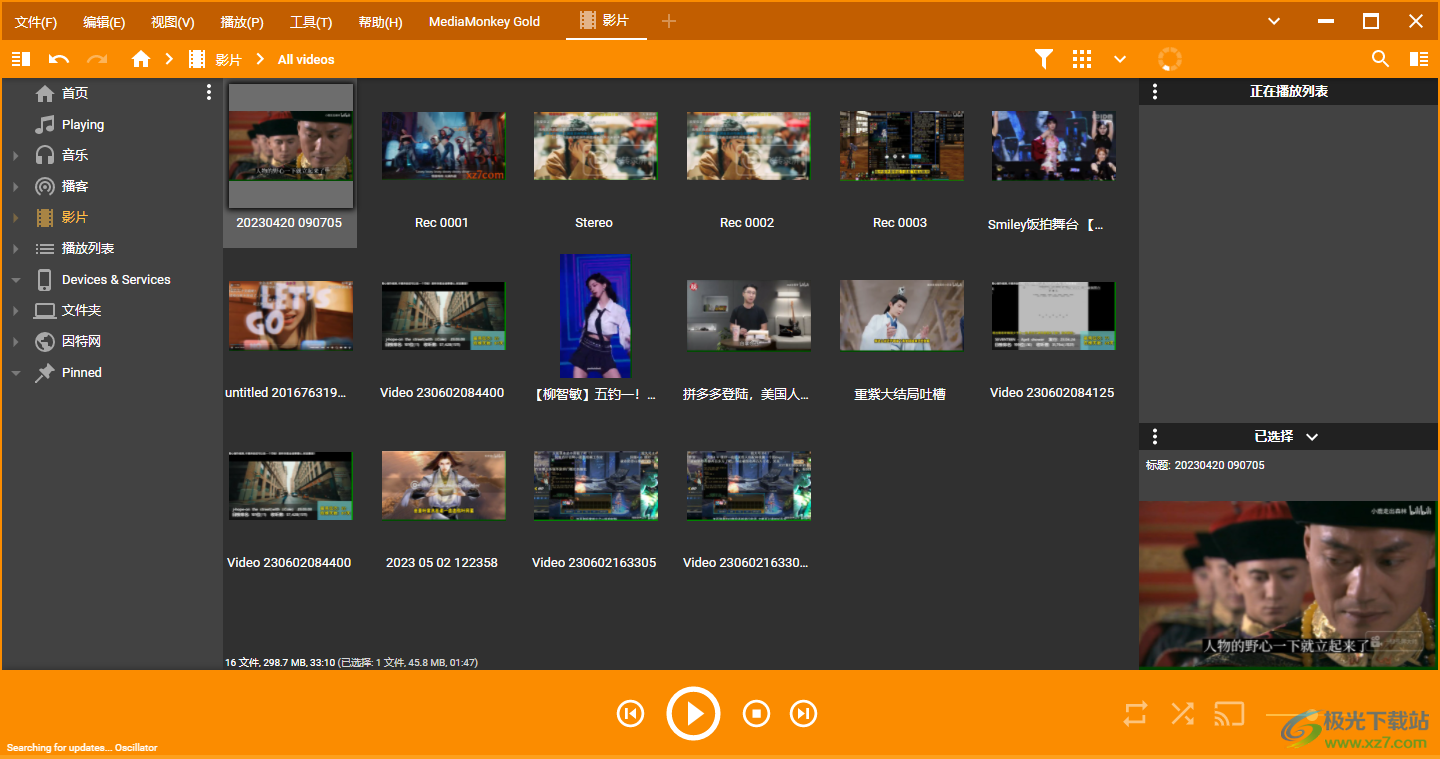
Task: Toggle the left sidebar panel
Action: (x=21, y=59)
